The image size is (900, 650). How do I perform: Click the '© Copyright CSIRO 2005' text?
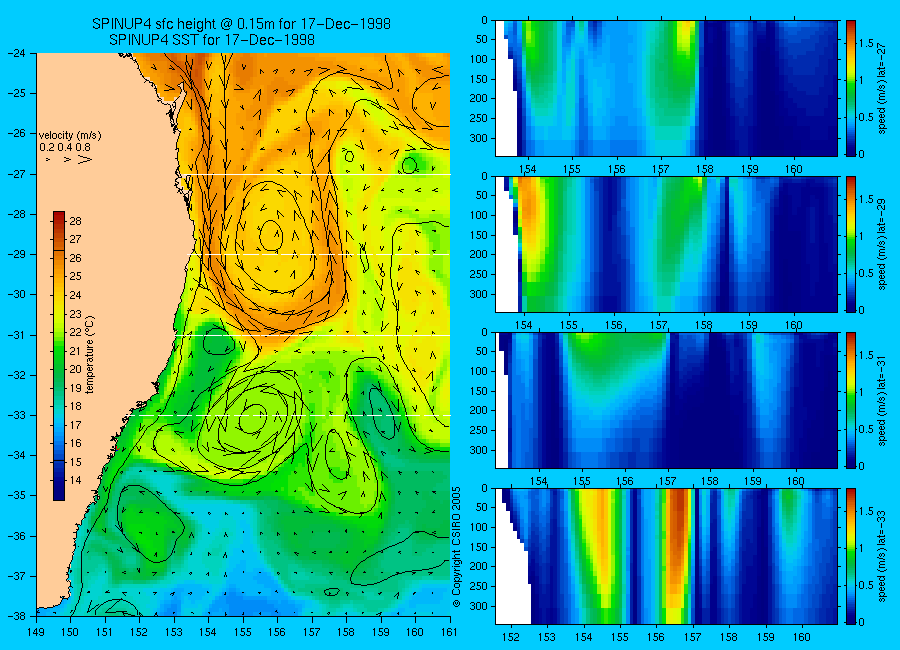click(x=457, y=547)
